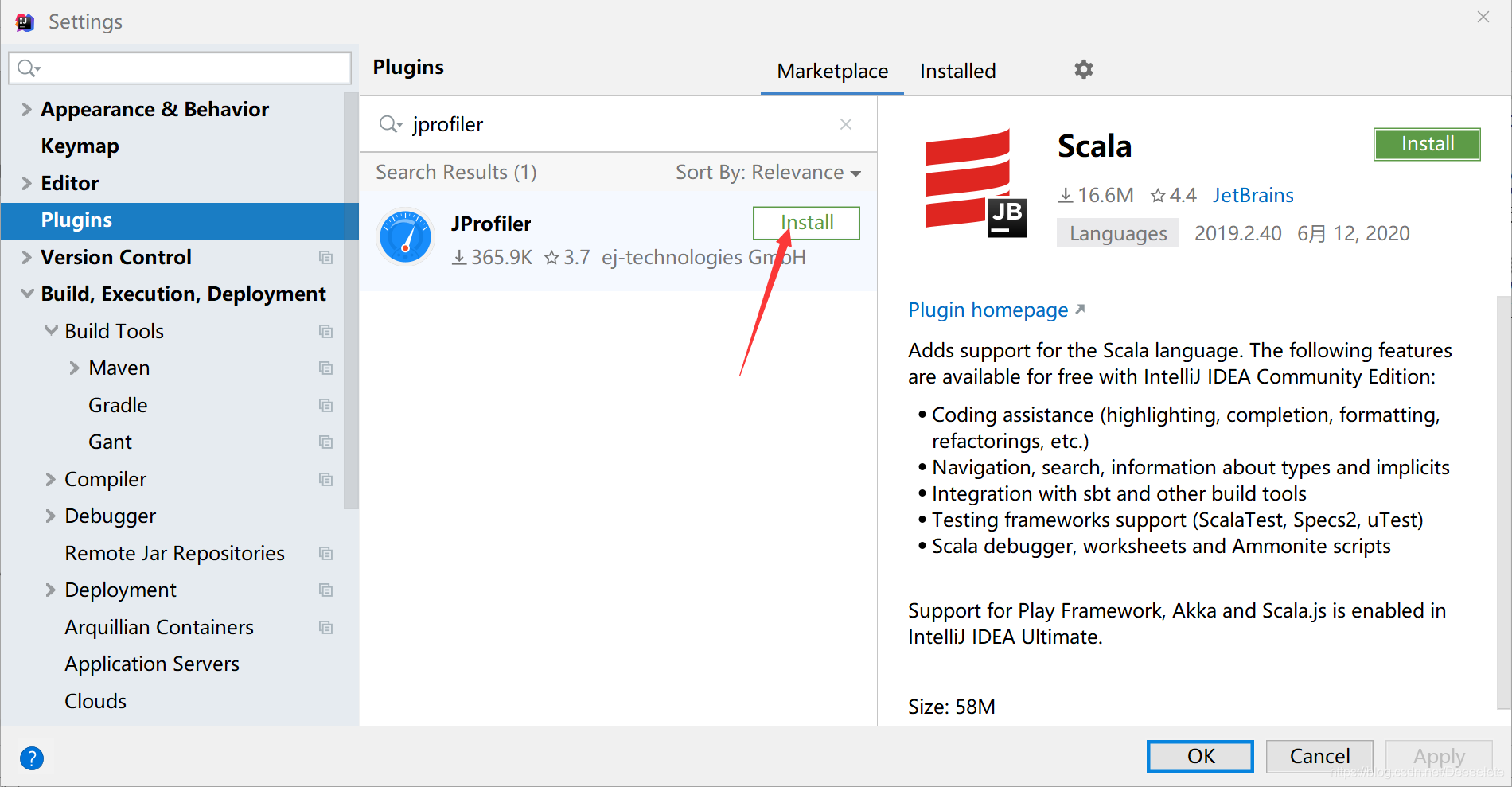Click project-level icon beside Gant

click(325, 442)
